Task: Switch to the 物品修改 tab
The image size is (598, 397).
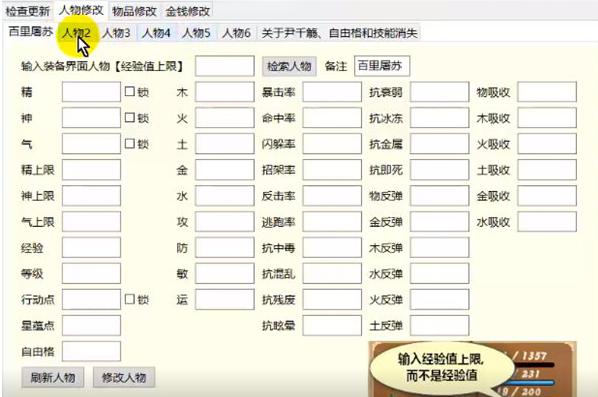Action: [134, 11]
